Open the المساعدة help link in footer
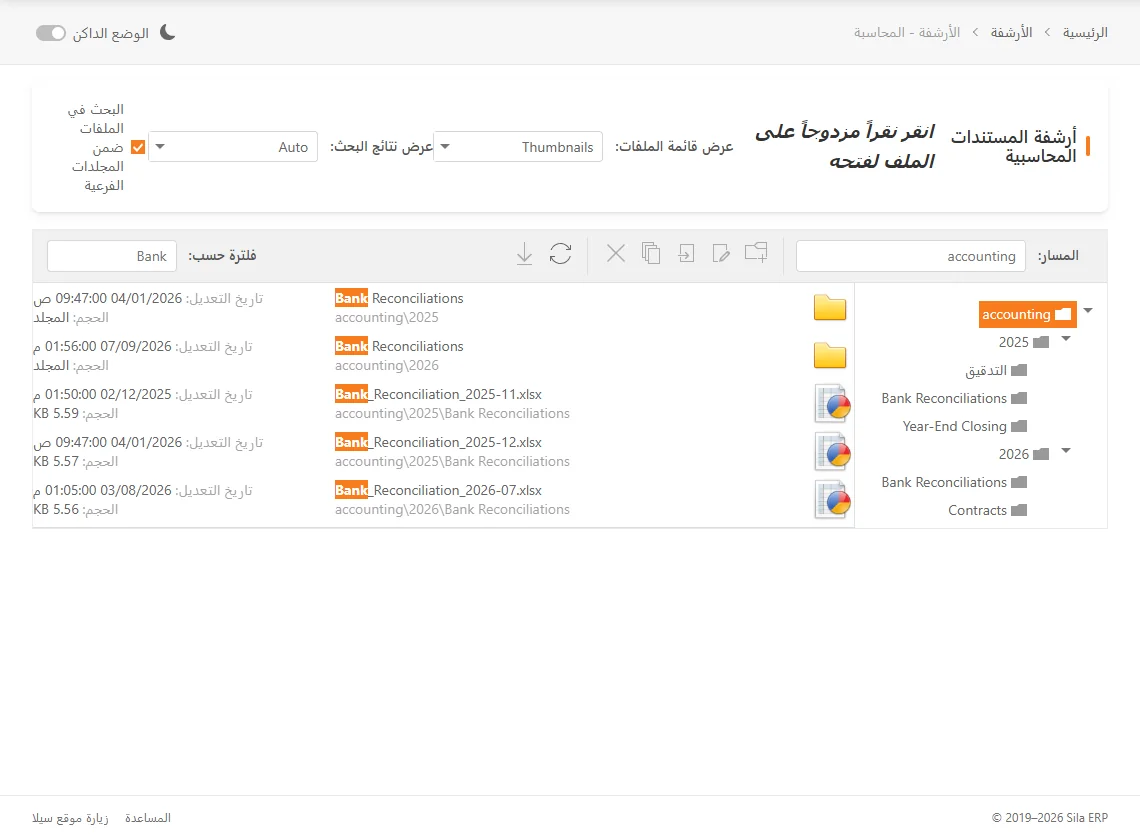 [x=148, y=818]
